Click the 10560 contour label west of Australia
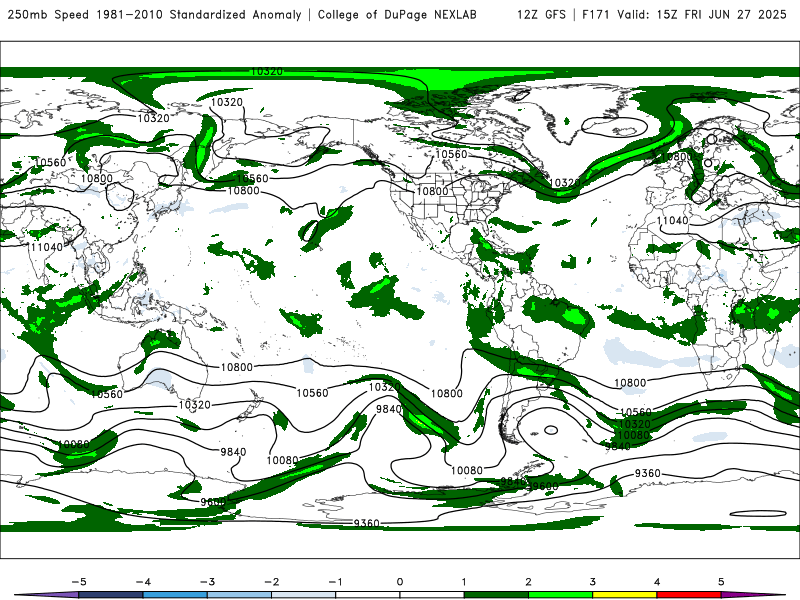Viewport: 800px width, 600px height. click(x=107, y=394)
